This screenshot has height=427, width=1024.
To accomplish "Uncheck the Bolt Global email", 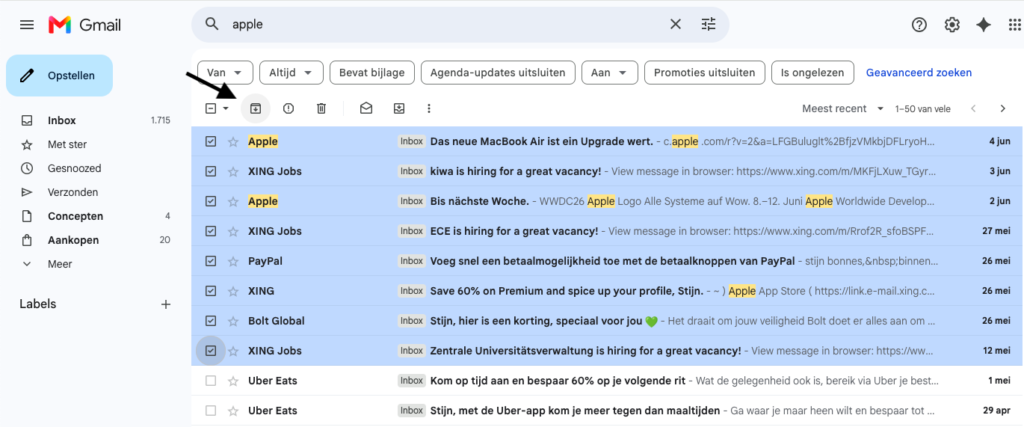I will pyautogui.click(x=210, y=321).
